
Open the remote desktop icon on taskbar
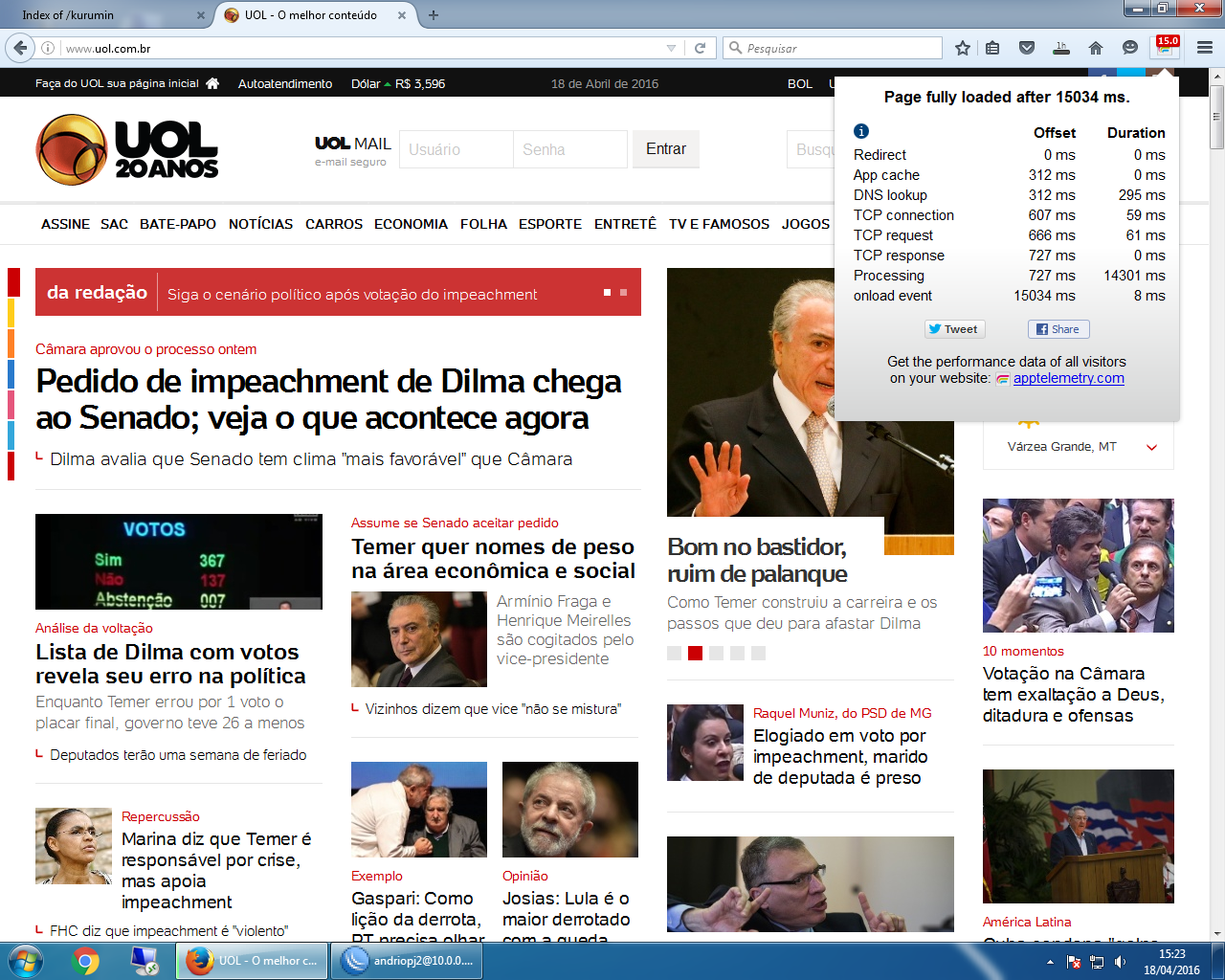(145, 961)
